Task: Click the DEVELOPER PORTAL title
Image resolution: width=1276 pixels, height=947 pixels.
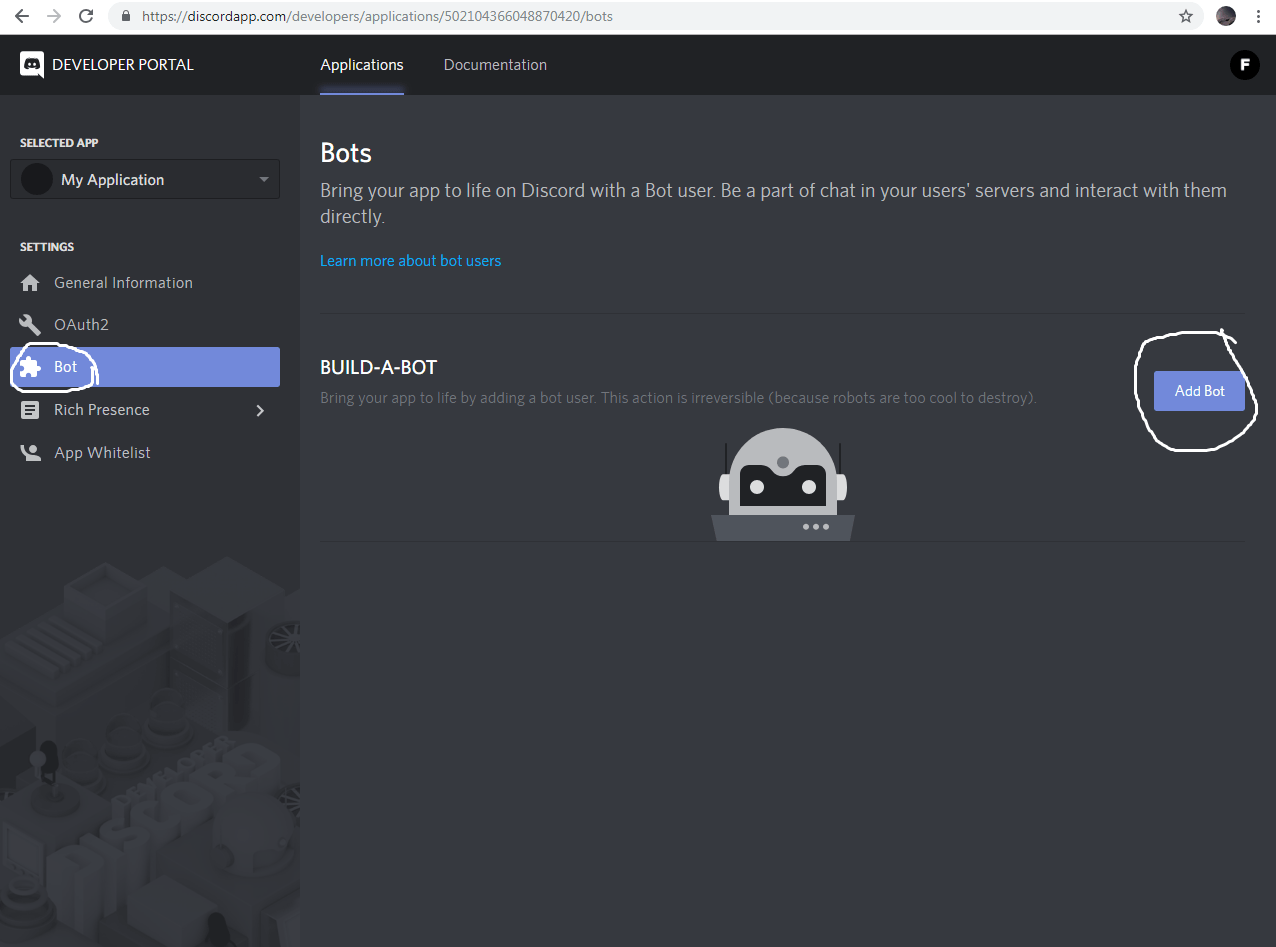Action: coord(123,65)
